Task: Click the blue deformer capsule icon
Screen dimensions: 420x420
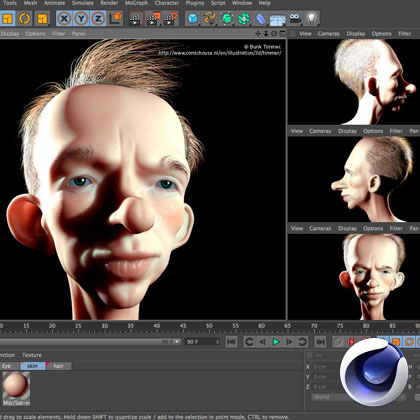Action: 261,18
